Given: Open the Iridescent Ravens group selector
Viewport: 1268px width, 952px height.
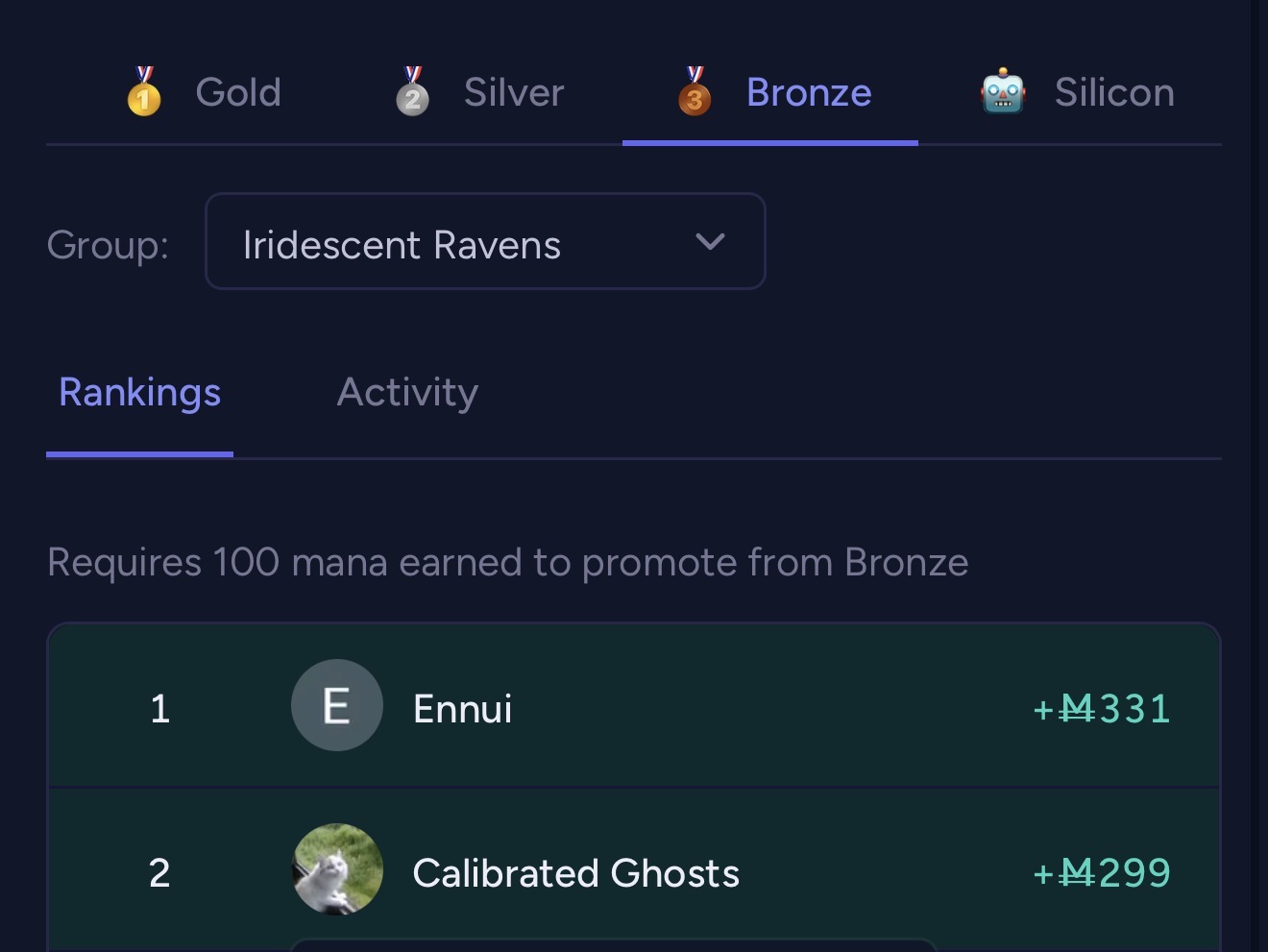Looking at the screenshot, I should point(461,244).
